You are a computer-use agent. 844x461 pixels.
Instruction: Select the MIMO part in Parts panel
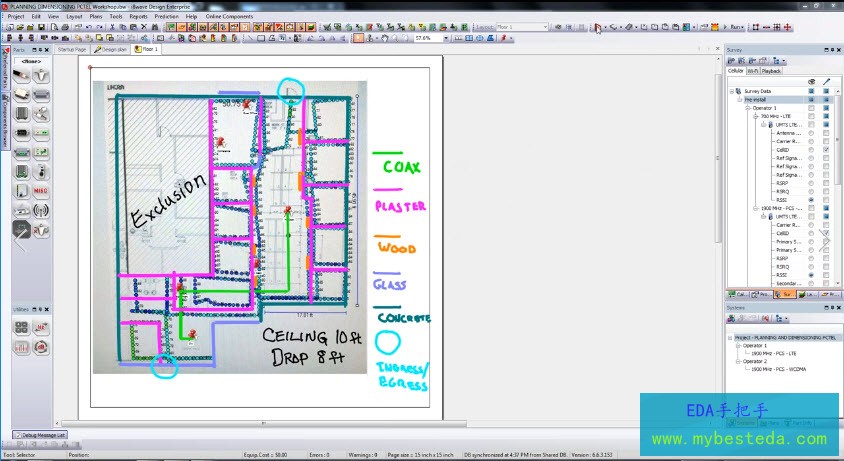(x=41, y=190)
